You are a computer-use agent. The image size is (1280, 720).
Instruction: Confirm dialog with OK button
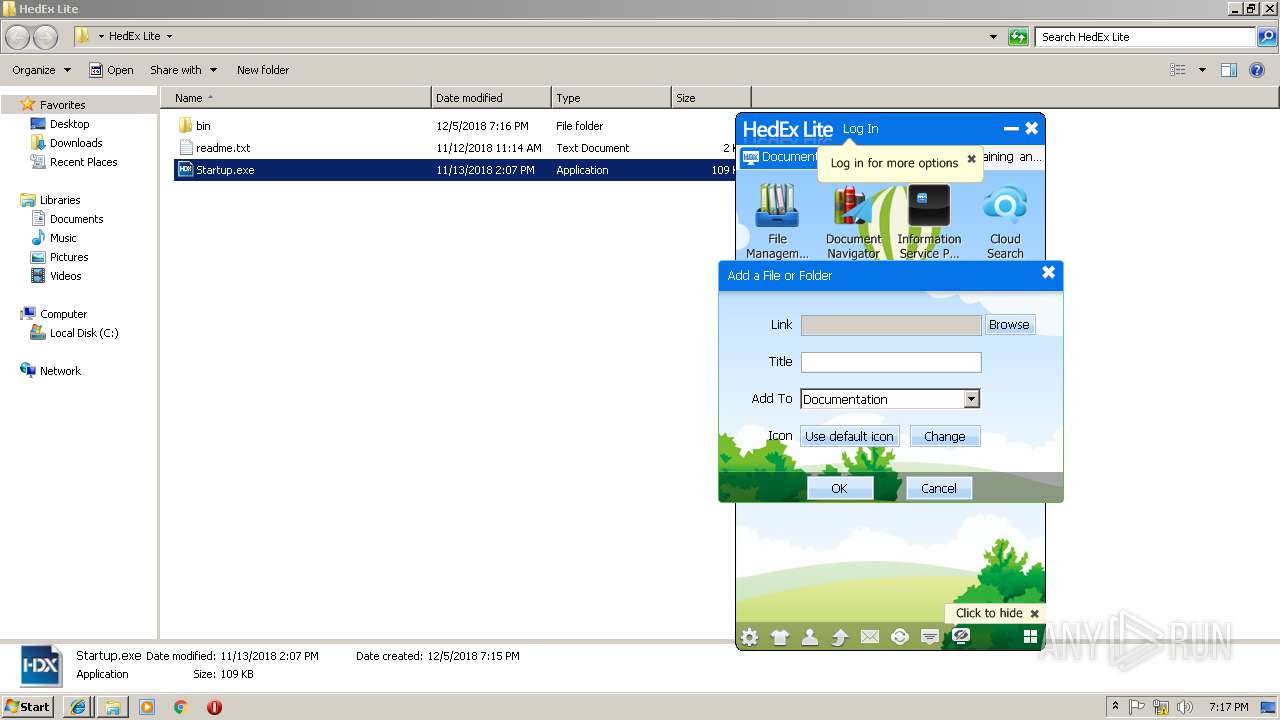[x=840, y=488]
